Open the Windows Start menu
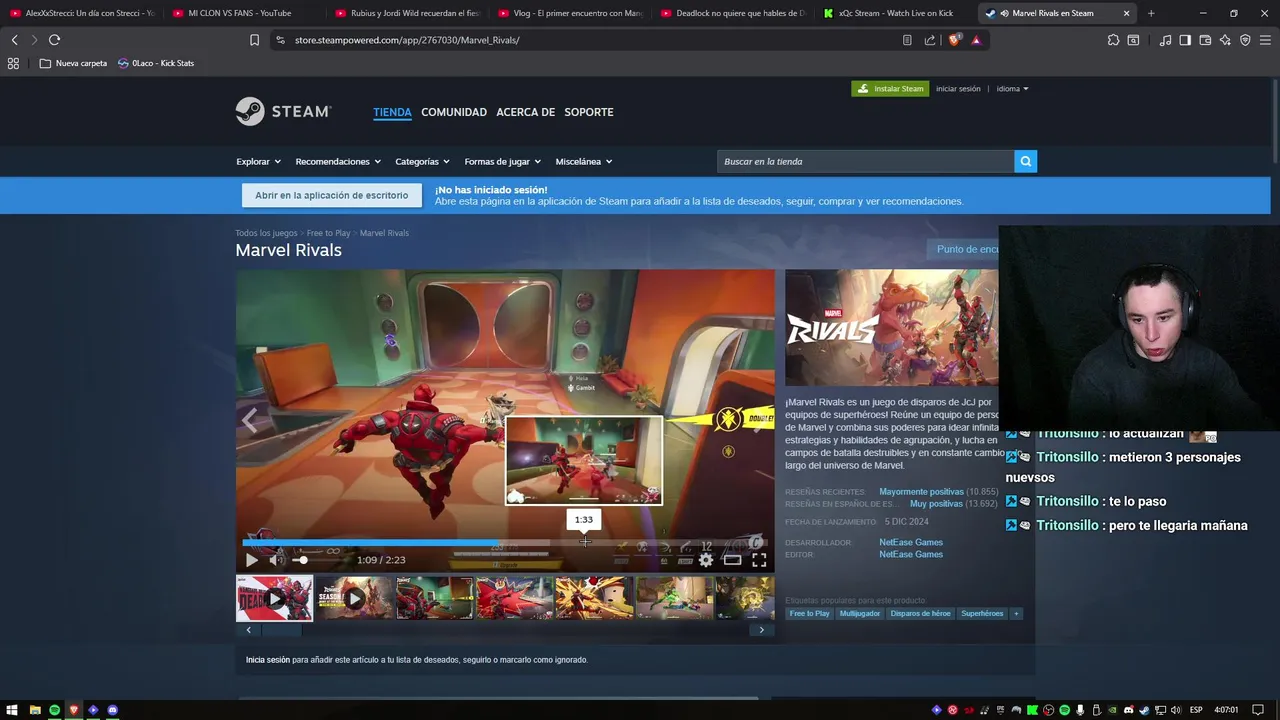The height and width of the screenshot is (720, 1280). coord(13,710)
